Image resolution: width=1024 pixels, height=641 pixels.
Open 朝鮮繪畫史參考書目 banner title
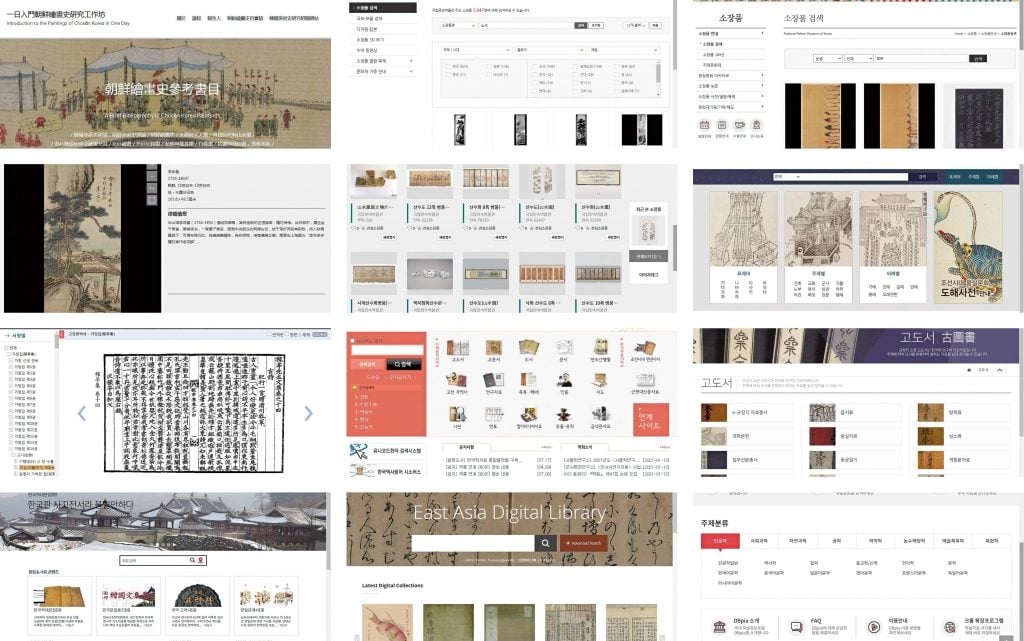pyautogui.click(x=162, y=89)
